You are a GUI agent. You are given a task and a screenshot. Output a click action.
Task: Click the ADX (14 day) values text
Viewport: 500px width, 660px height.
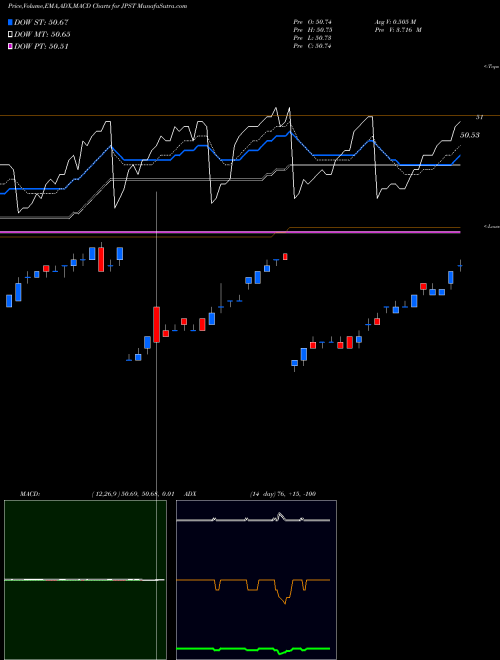pyautogui.click(x=283, y=494)
